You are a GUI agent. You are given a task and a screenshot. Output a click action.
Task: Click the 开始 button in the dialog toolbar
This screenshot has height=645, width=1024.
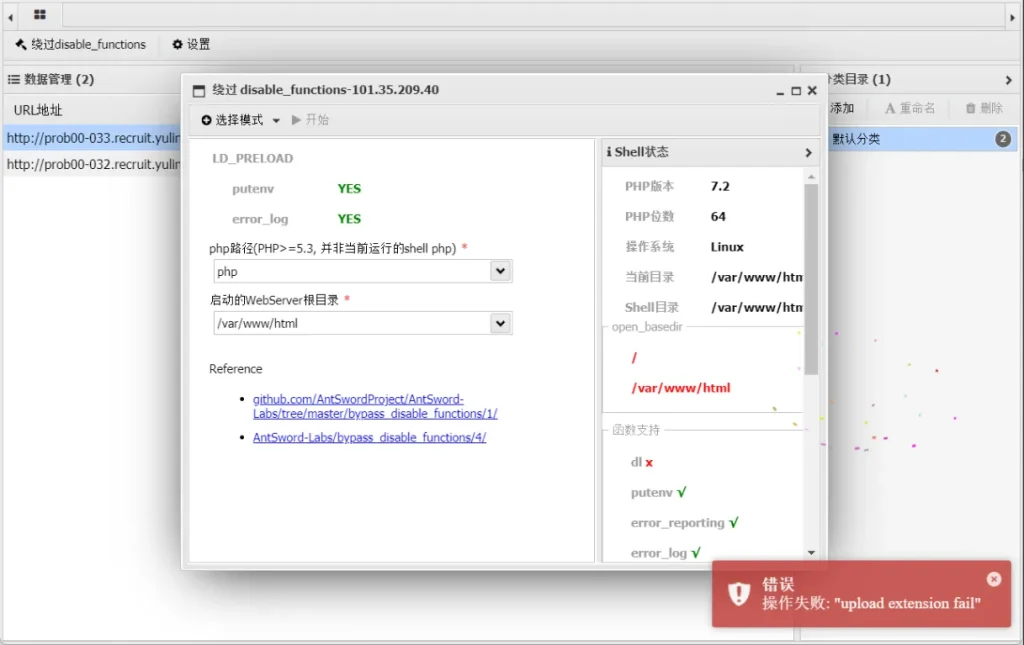coord(310,120)
